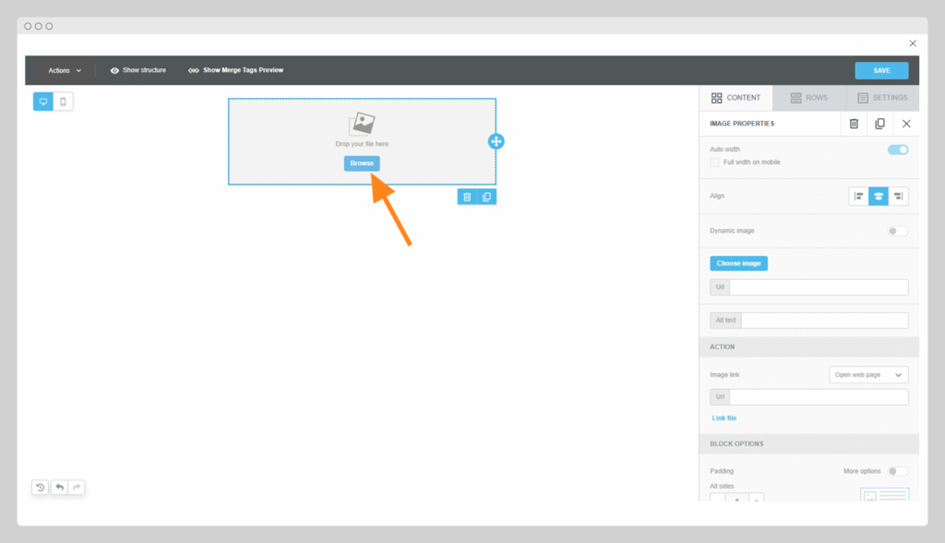Align image to the right

pos(898,196)
